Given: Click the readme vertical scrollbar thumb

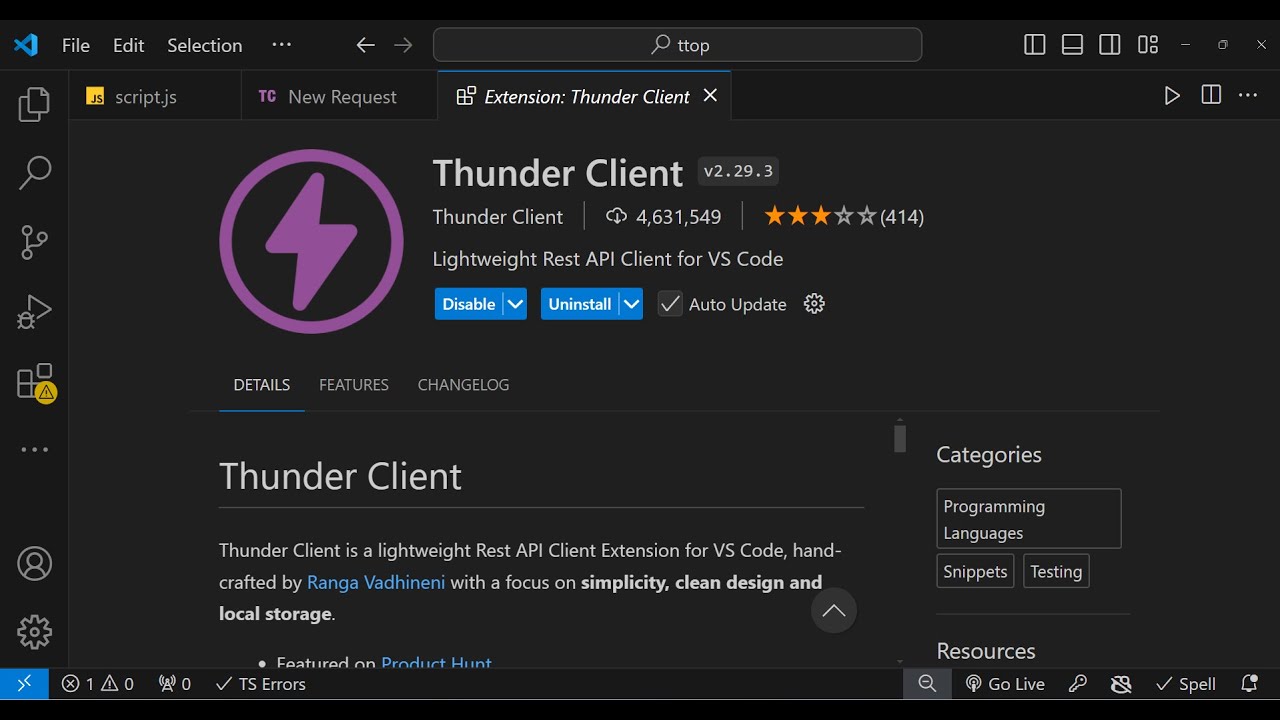Looking at the screenshot, I should coord(900,438).
